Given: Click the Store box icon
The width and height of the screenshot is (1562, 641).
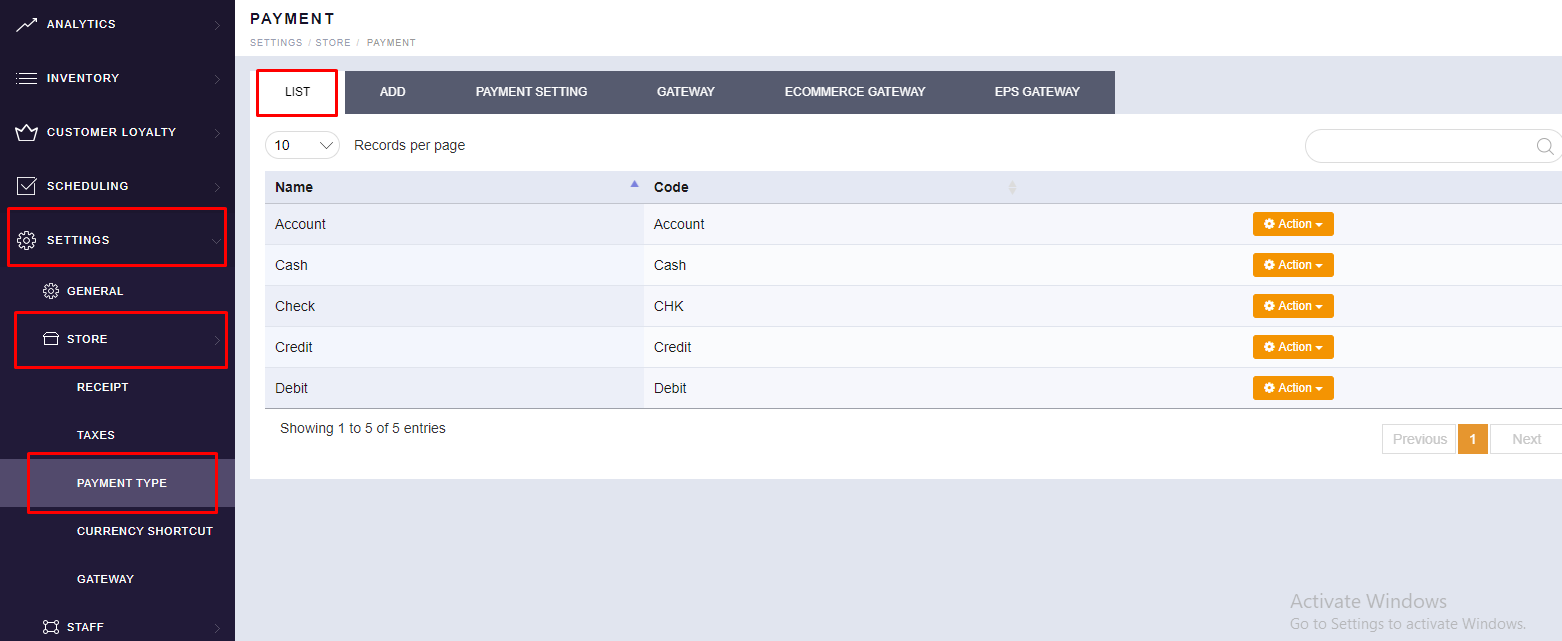Looking at the screenshot, I should [x=51, y=339].
